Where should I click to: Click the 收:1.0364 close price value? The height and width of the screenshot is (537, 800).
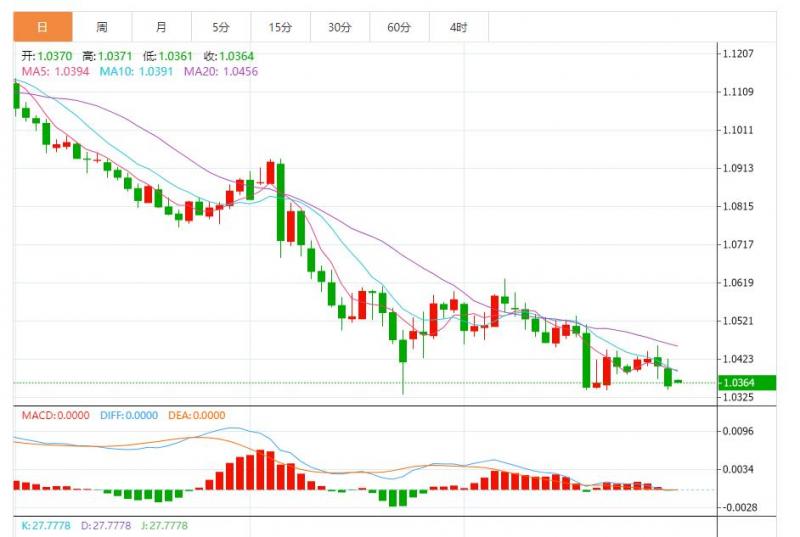(x=229, y=56)
